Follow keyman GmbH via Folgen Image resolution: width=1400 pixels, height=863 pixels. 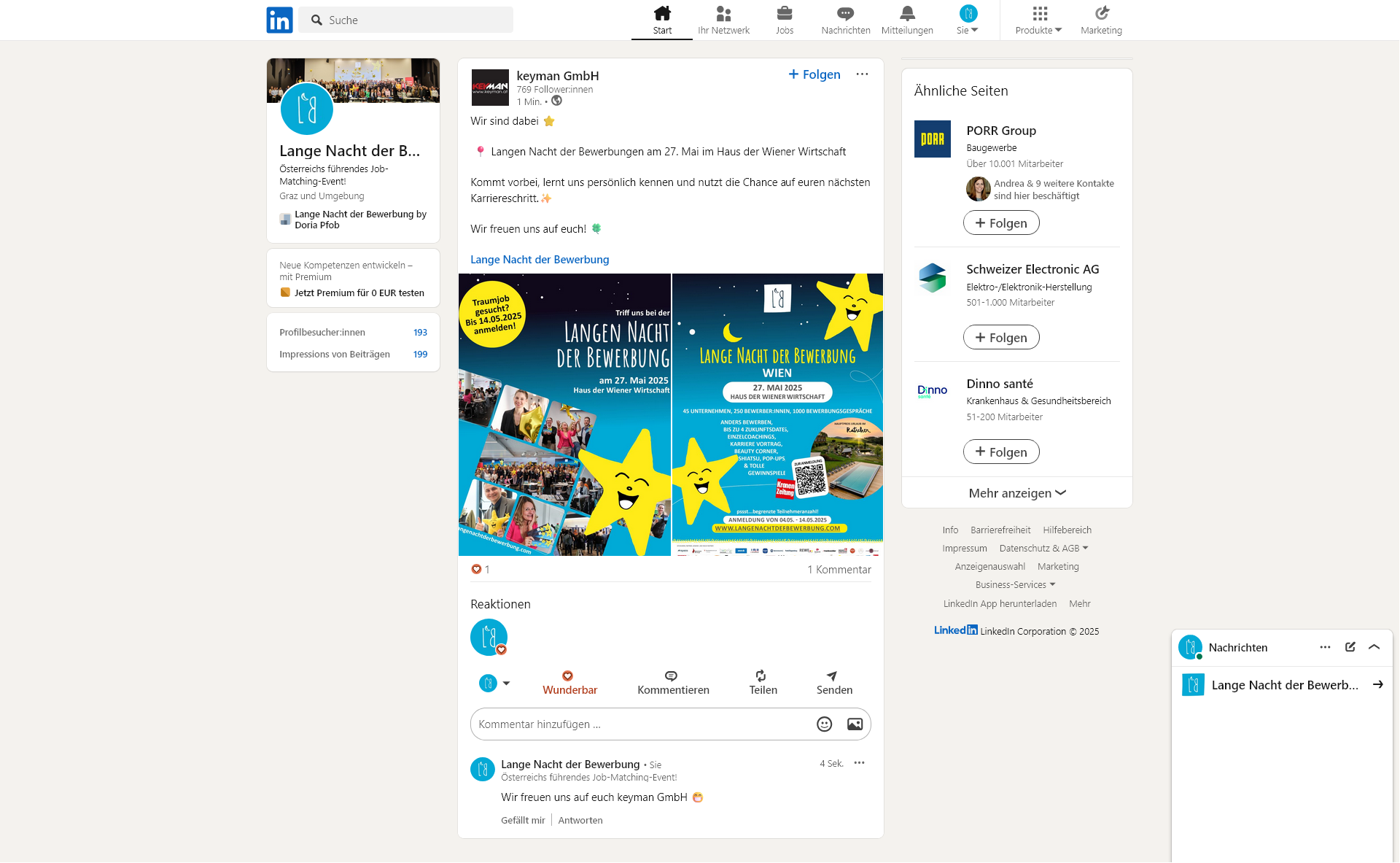coord(814,74)
